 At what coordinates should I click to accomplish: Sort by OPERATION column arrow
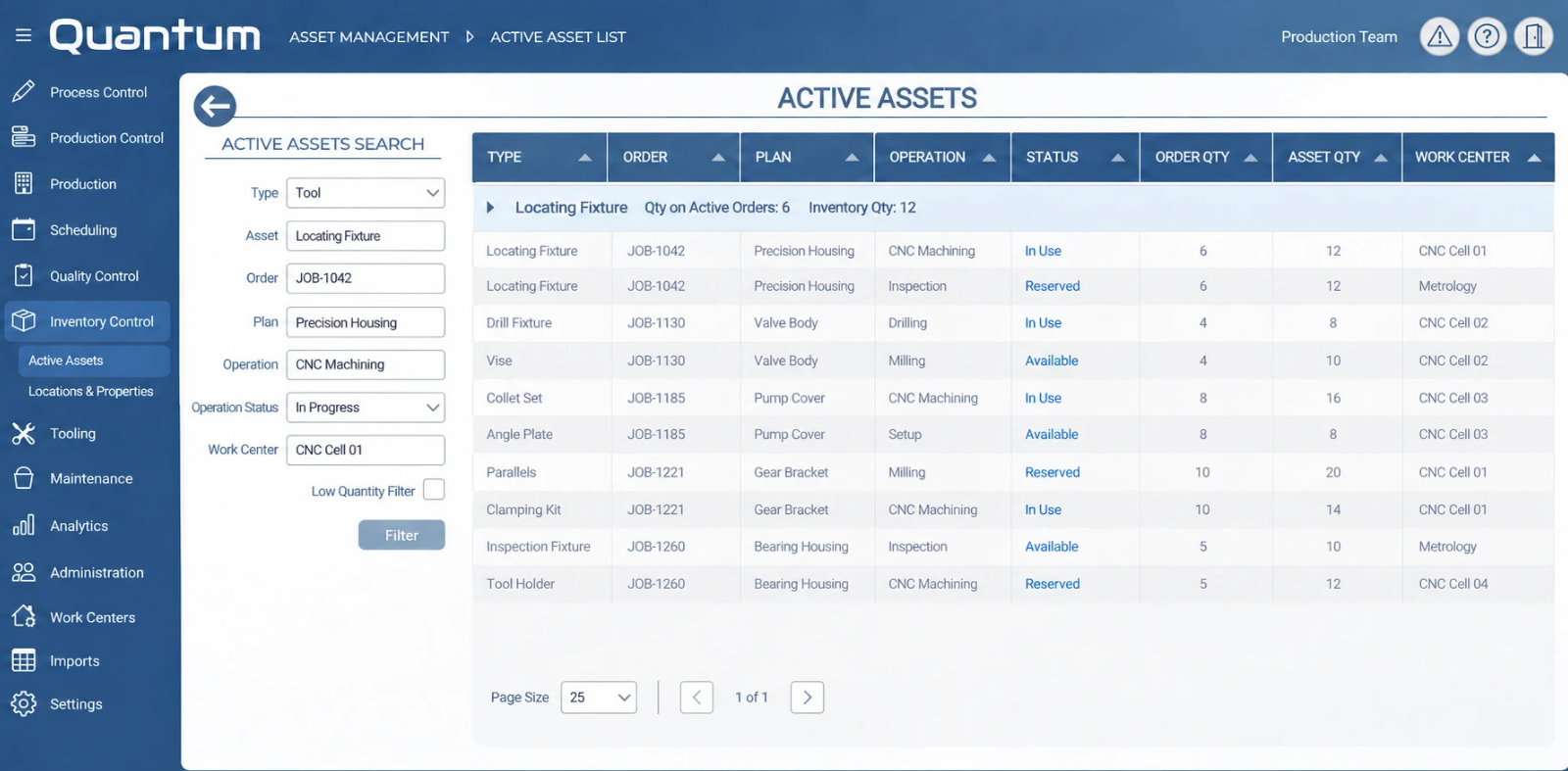989,157
